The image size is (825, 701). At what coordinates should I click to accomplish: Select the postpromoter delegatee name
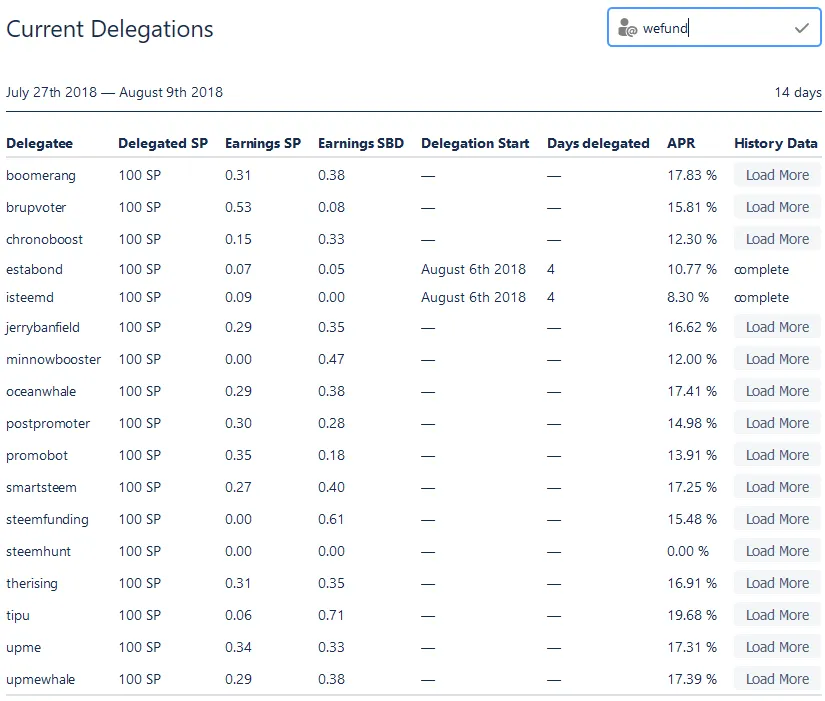click(48, 424)
